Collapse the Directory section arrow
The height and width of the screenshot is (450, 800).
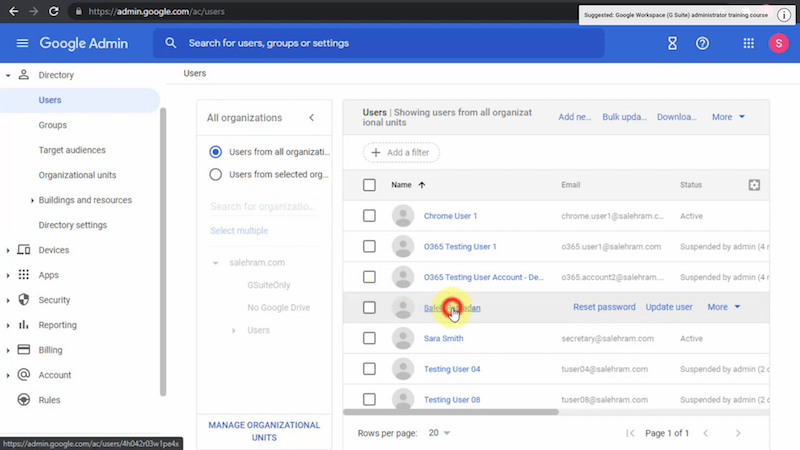[x=8, y=75]
